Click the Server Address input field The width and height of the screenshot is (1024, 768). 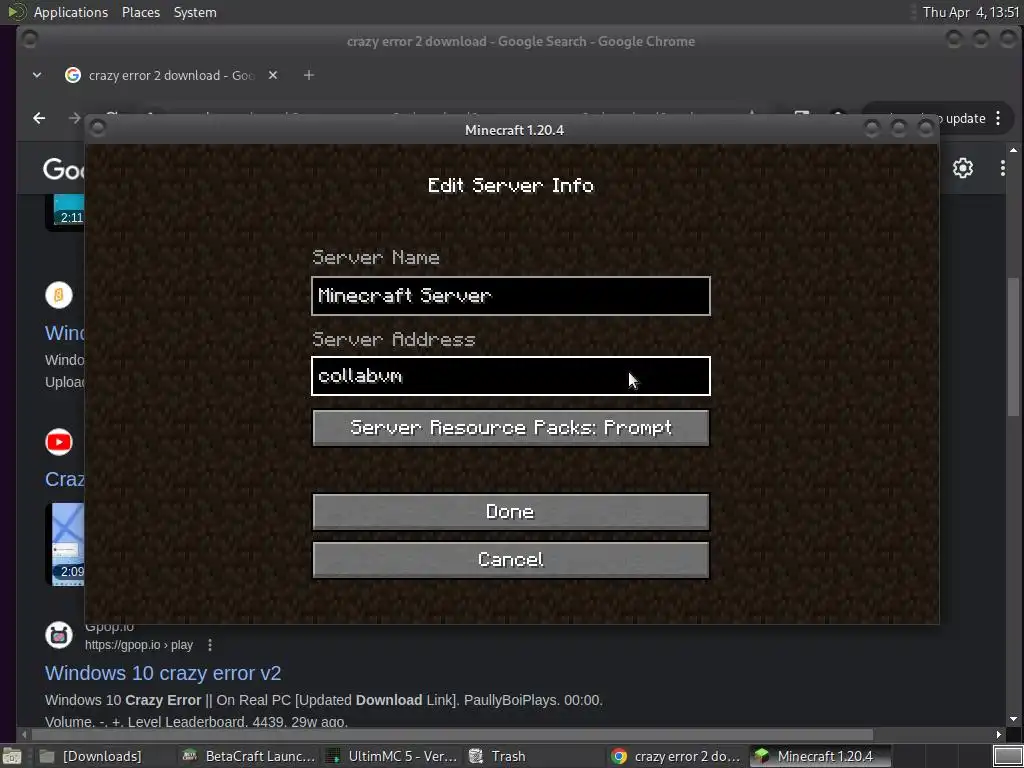tap(511, 376)
